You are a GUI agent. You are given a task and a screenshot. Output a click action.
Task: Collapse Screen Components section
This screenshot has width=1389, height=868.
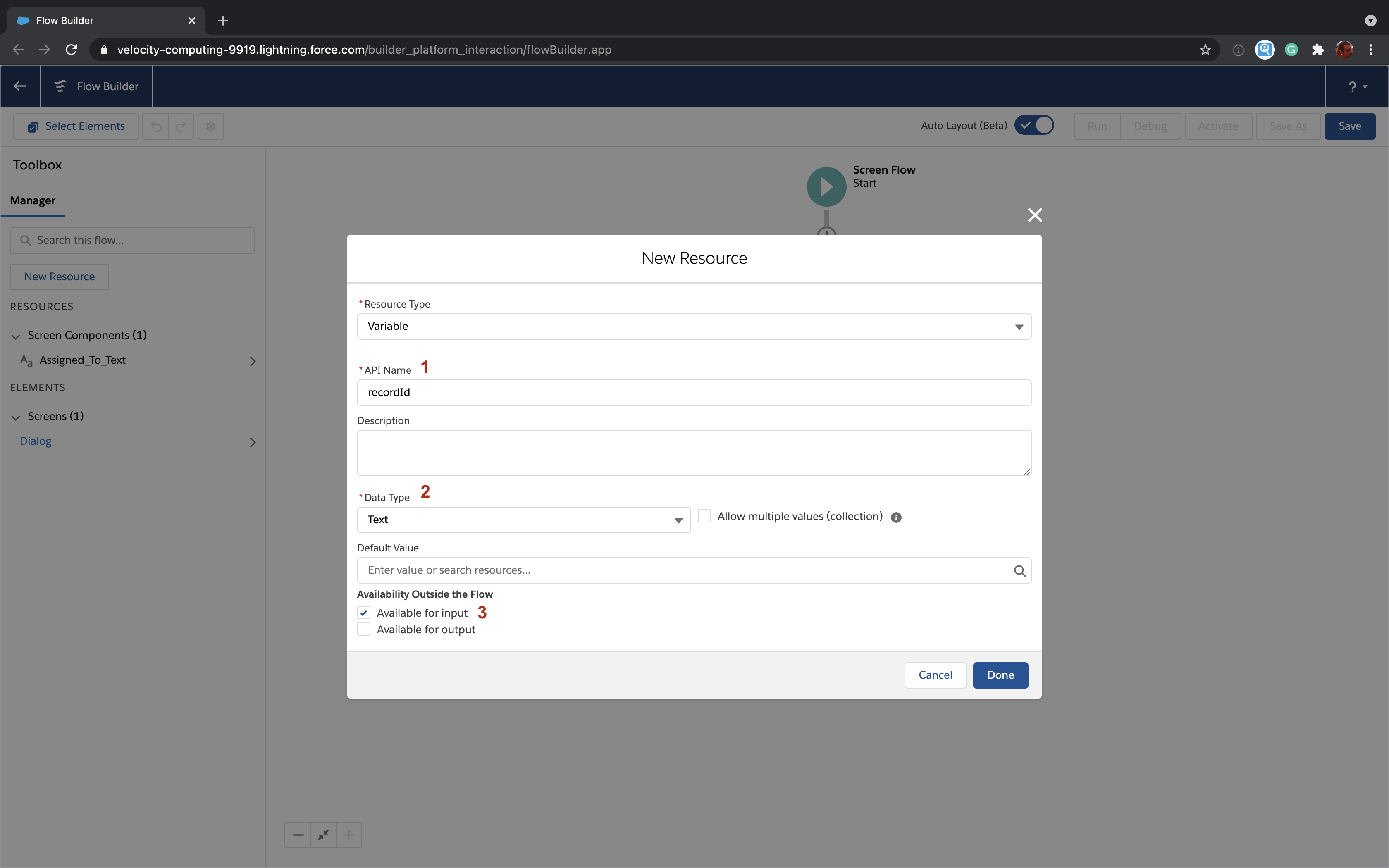[x=16, y=336]
